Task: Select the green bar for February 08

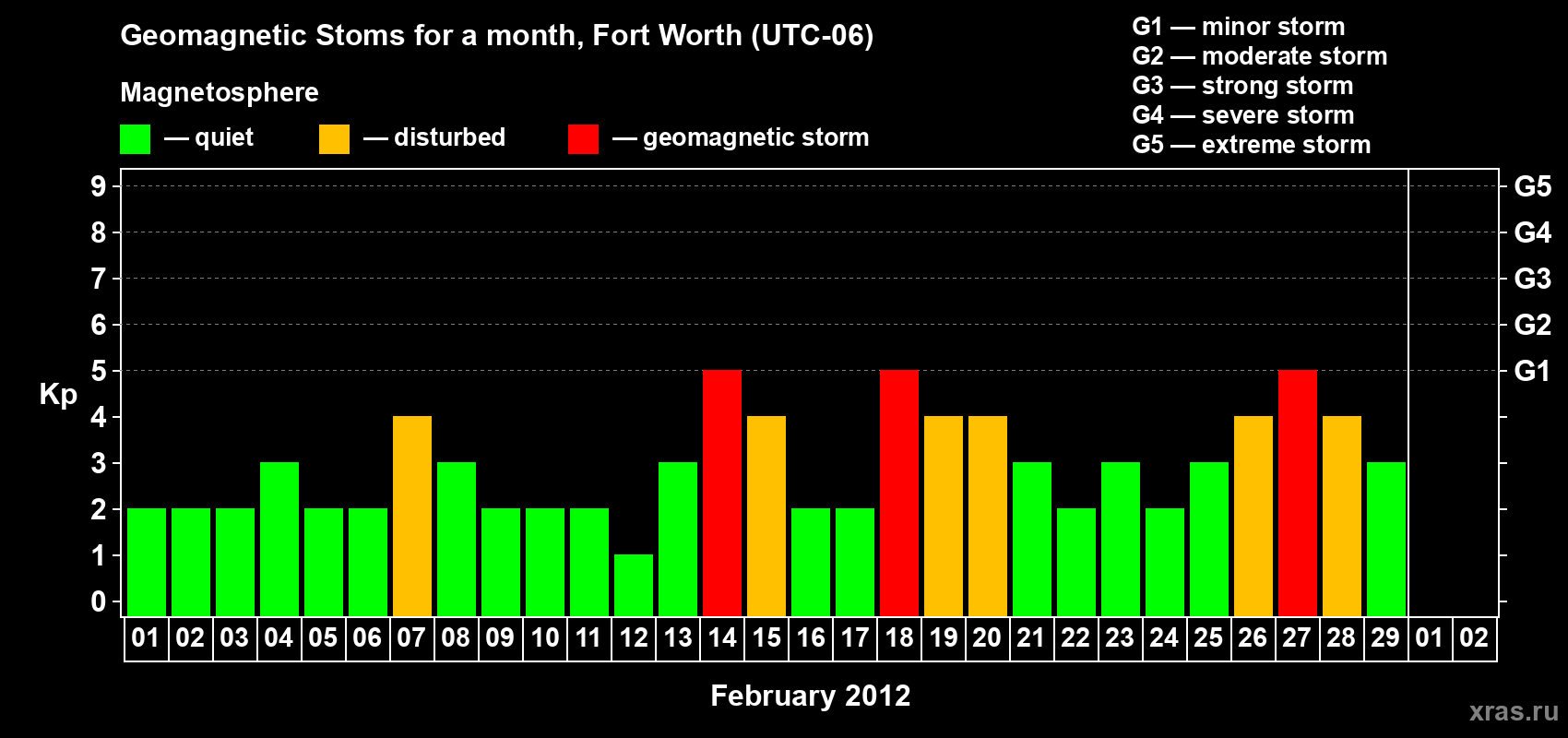Action: [x=457, y=539]
